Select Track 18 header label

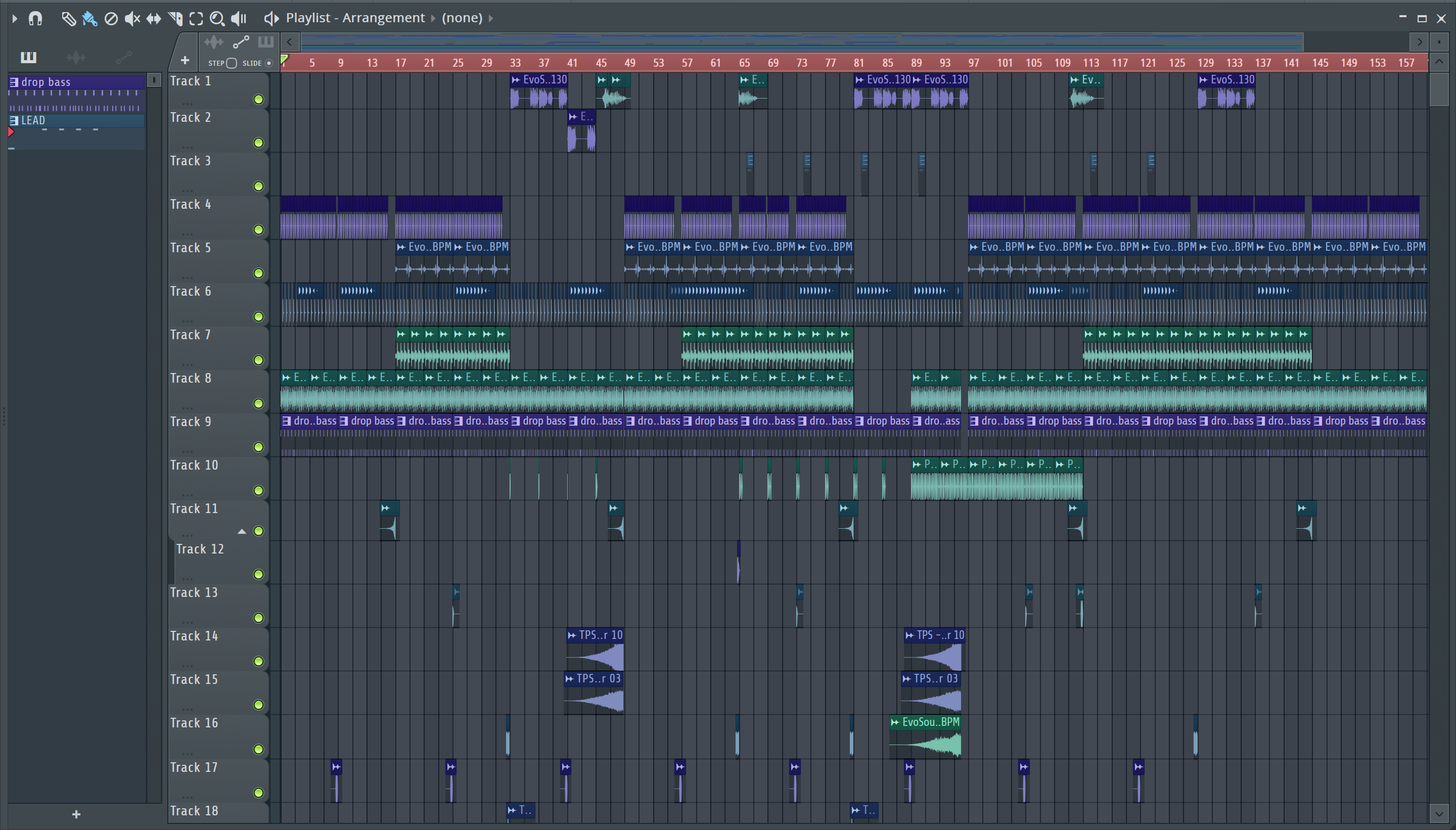pyautogui.click(x=194, y=811)
